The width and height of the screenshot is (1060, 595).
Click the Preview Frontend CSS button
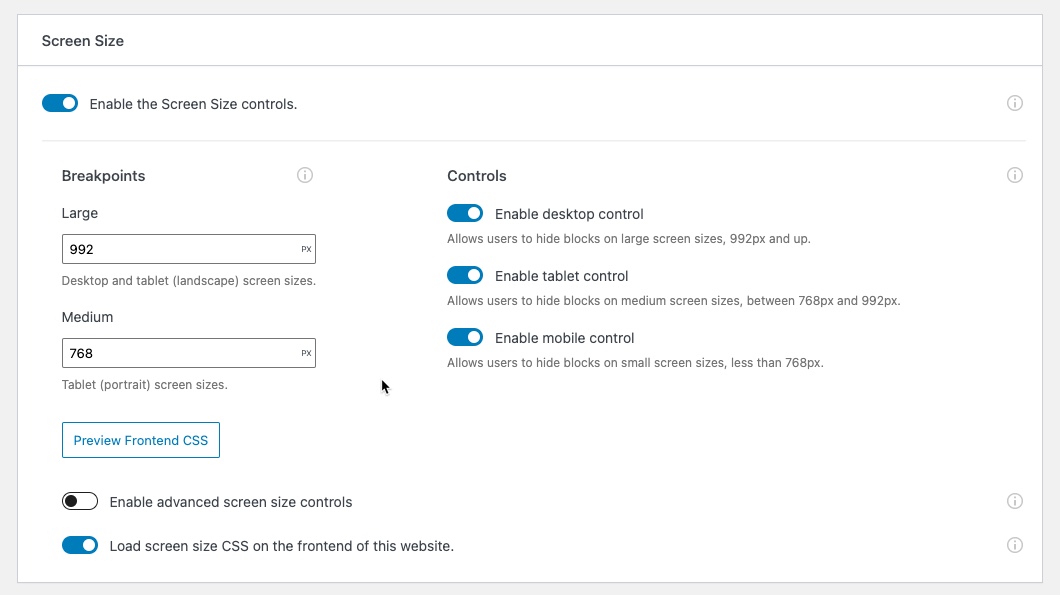click(141, 440)
